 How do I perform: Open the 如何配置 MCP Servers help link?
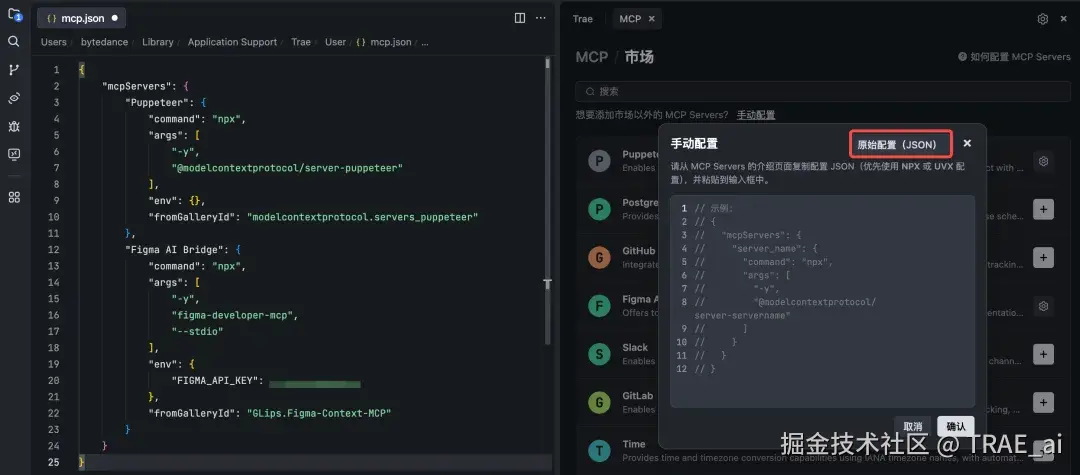[1015, 56]
